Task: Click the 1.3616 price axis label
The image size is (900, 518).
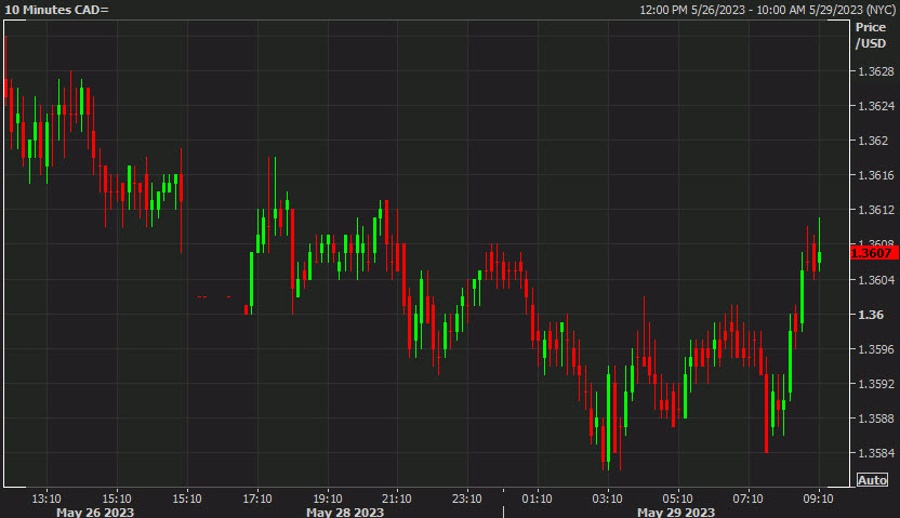Action: pyautogui.click(x=876, y=175)
